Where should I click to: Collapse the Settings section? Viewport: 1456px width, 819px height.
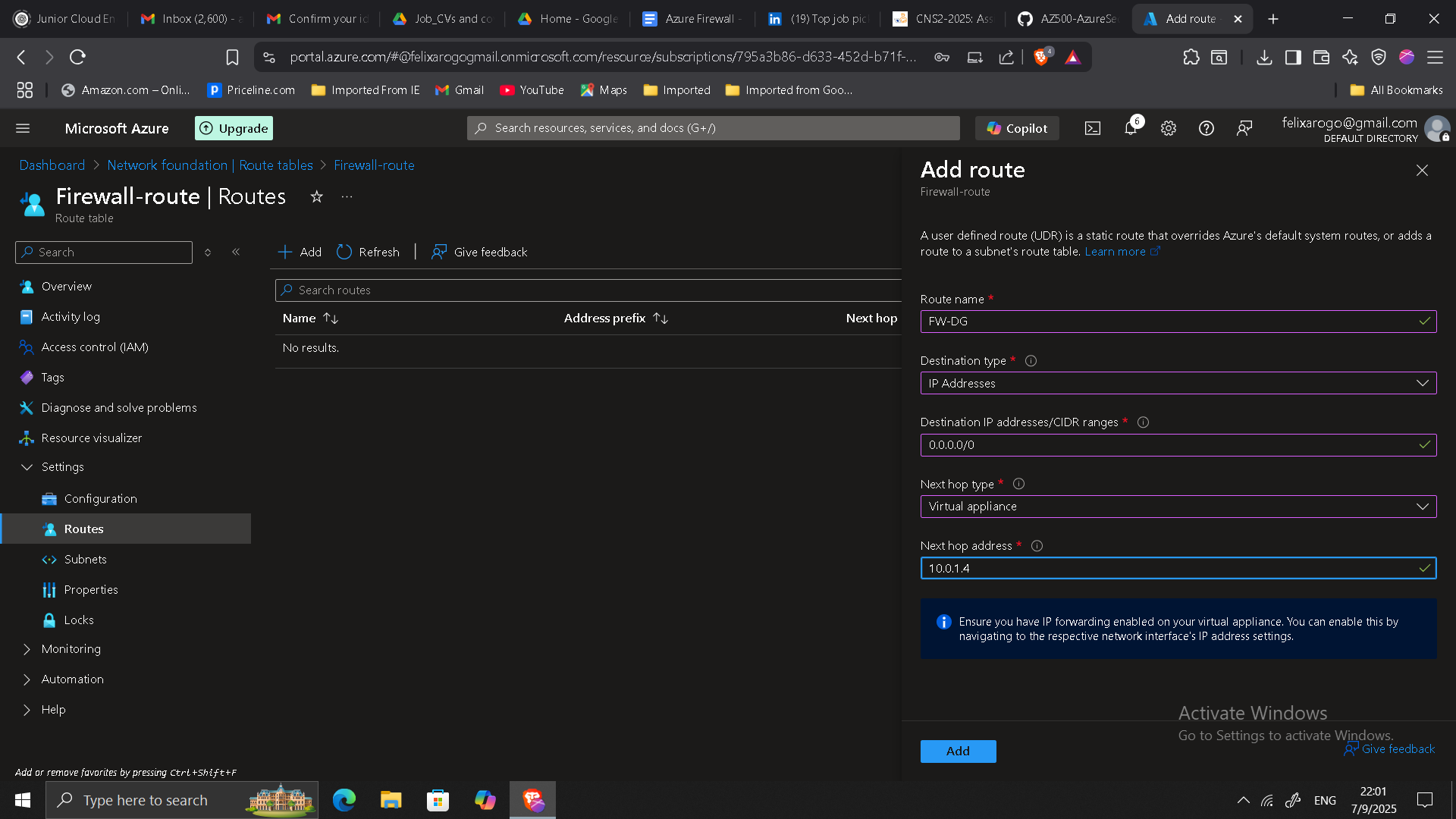(x=27, y=467)
